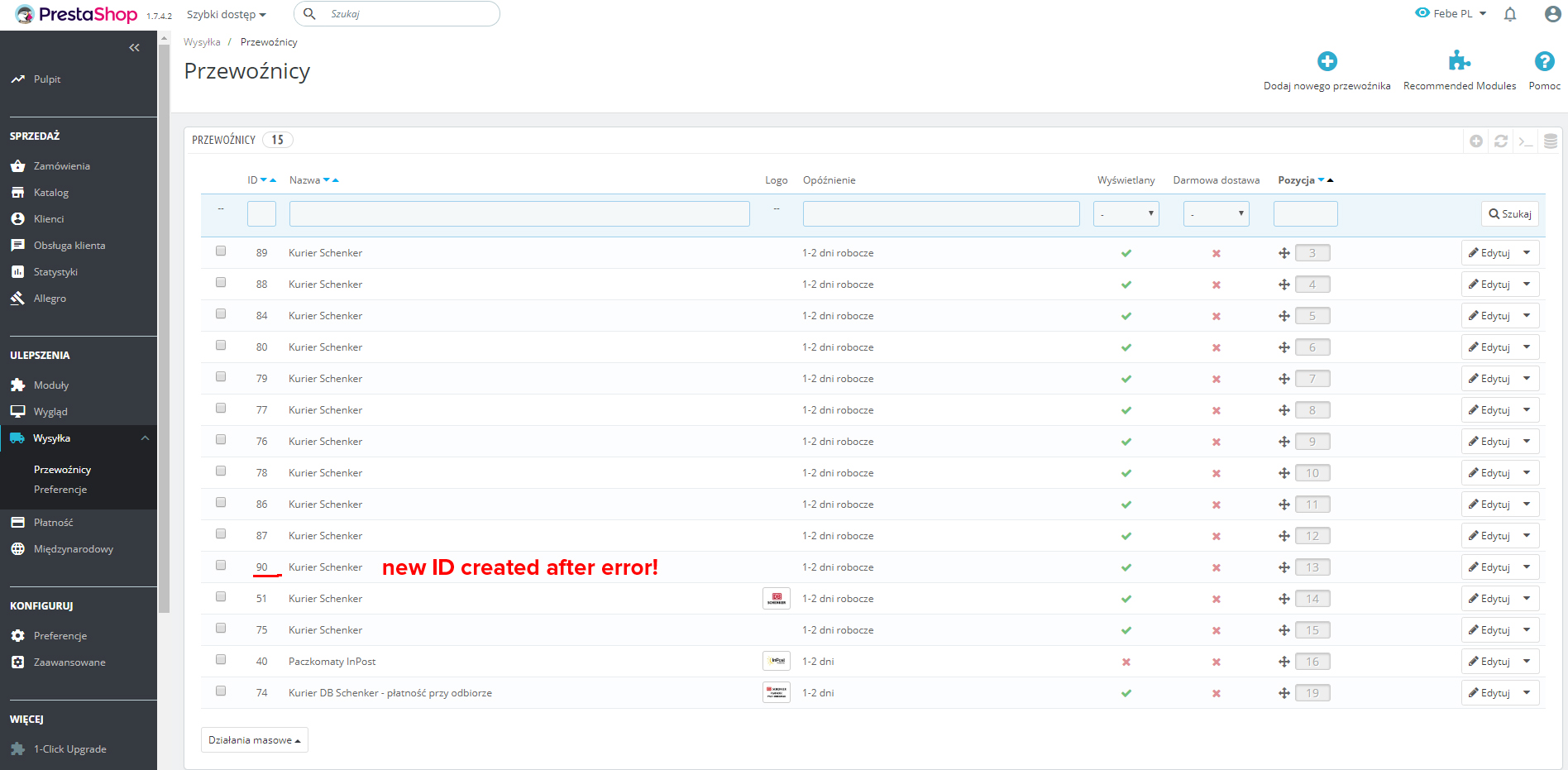This screenshot has width=1568, height=770.
Task: Open Szybki dostęp dropdown
Action: pos(227,15)
